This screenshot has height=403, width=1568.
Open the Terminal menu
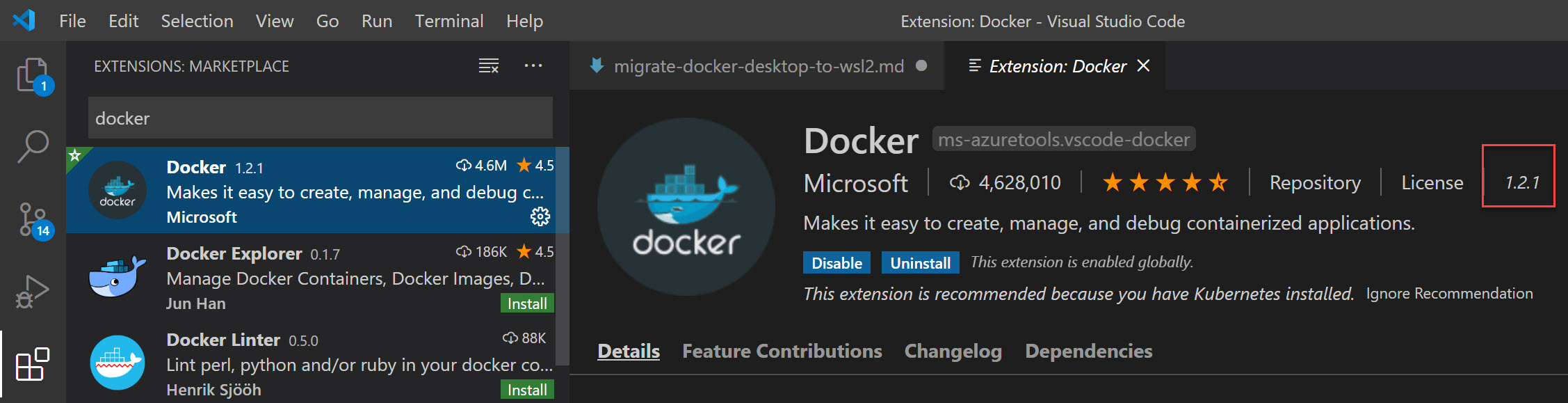(x=448, y=21)
